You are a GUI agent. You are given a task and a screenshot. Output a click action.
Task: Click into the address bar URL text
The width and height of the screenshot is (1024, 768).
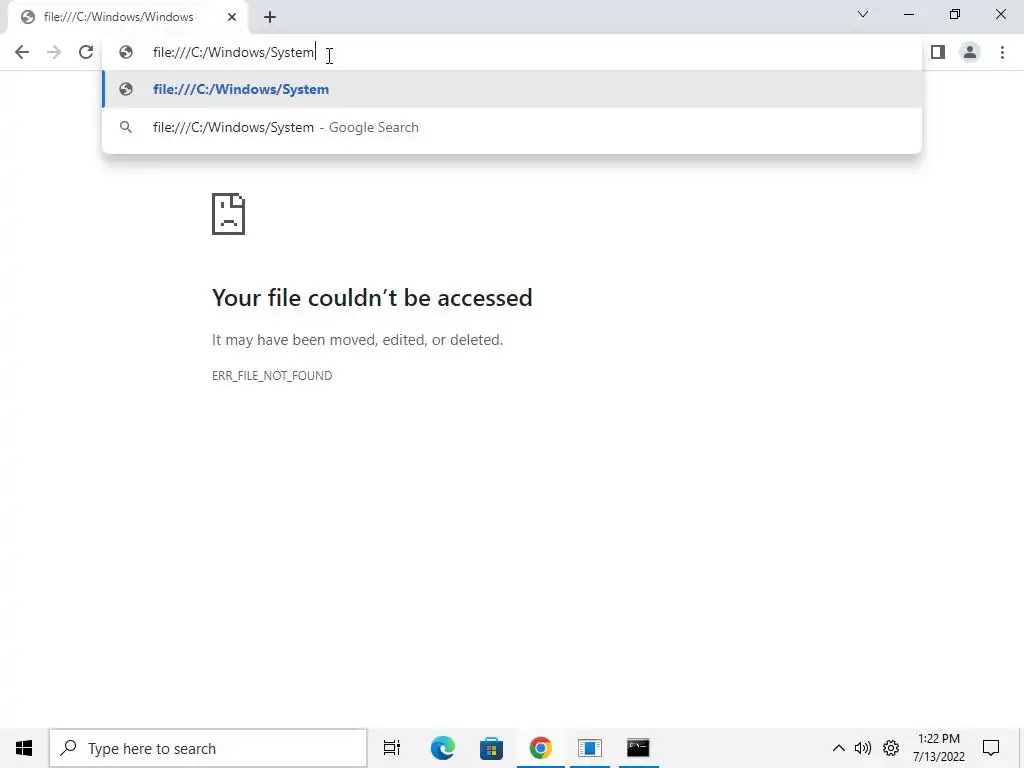tap(233, 52)
